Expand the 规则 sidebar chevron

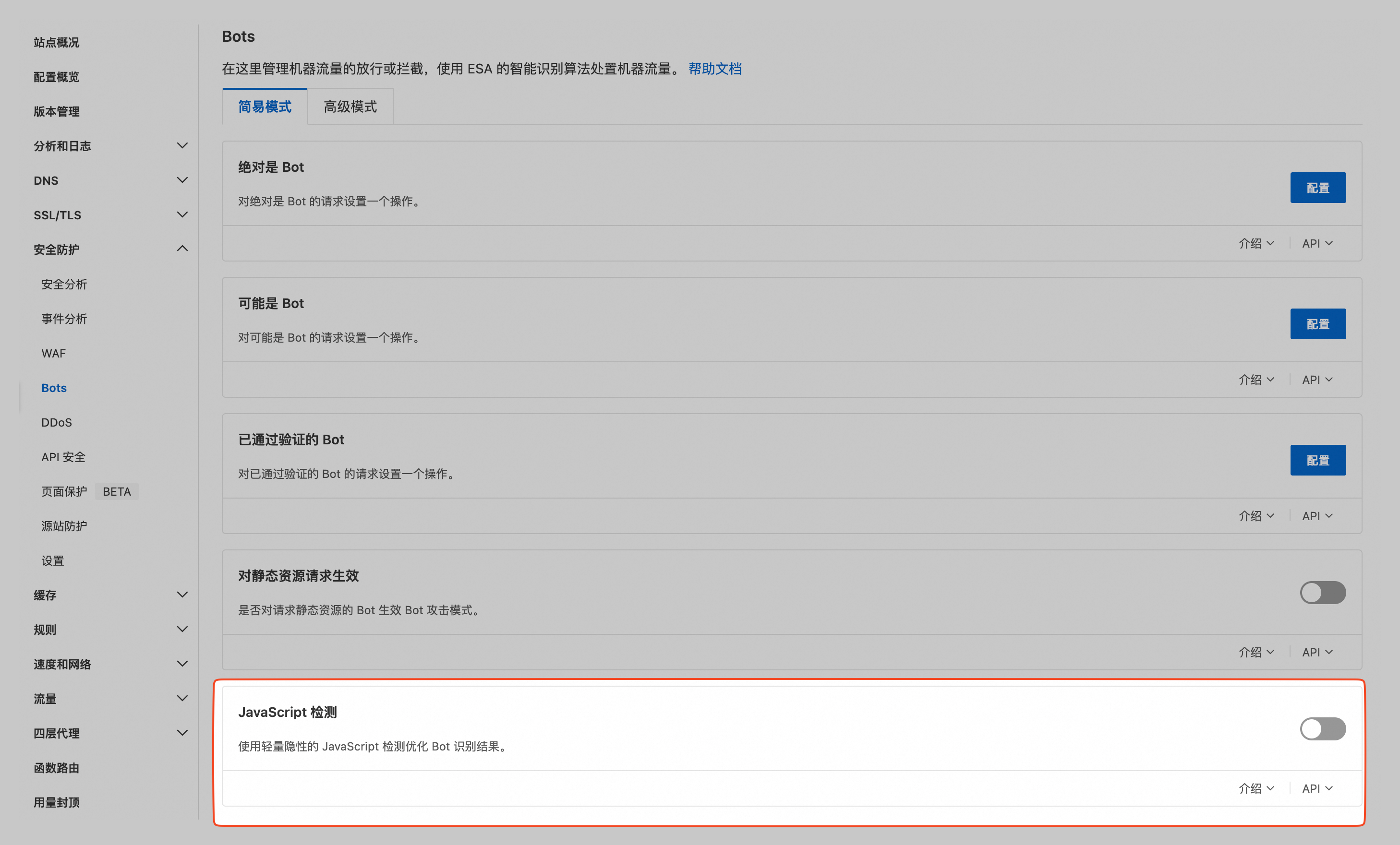coord(182,629)
